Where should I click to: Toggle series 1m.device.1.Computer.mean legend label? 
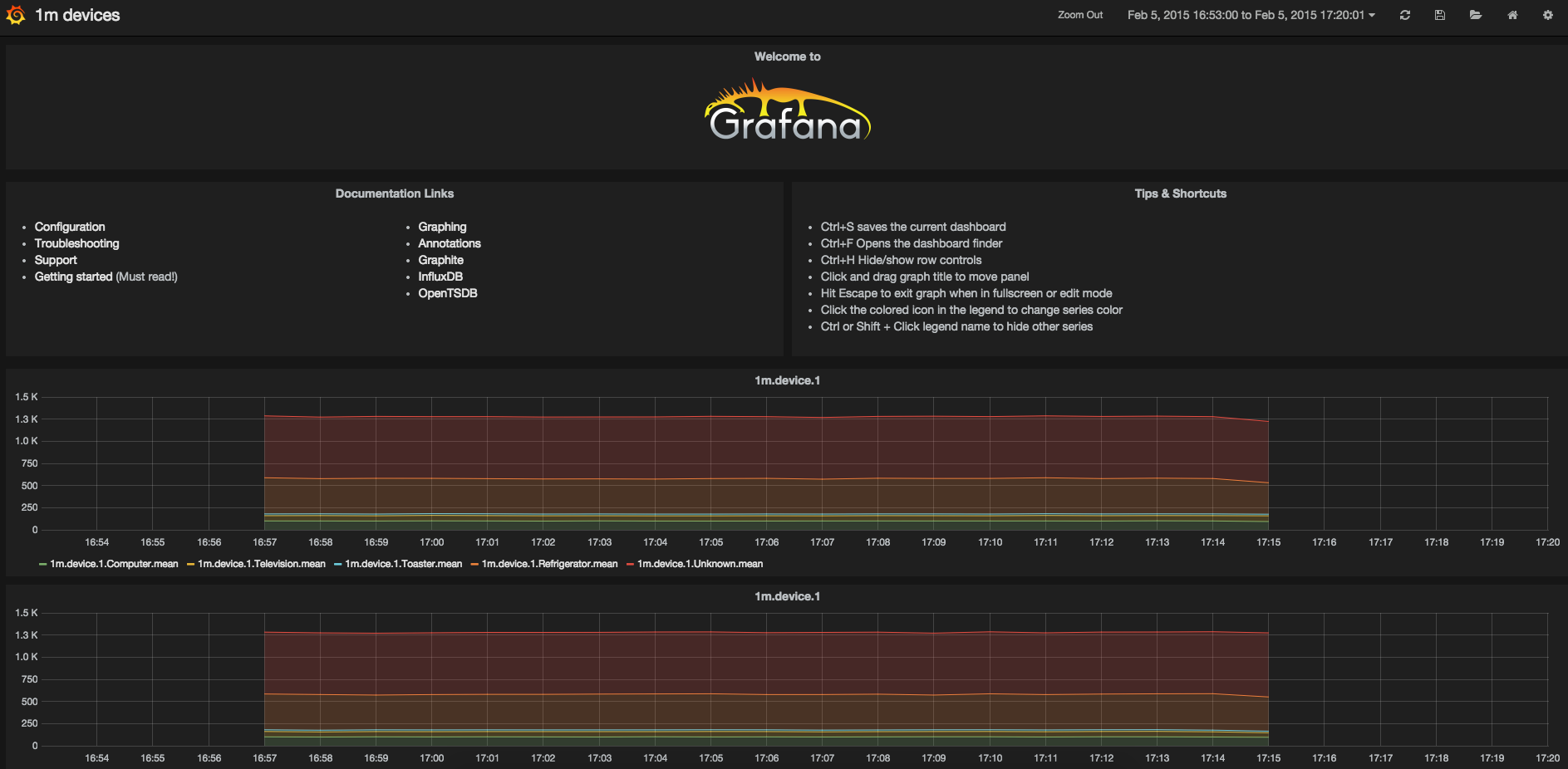(x=114, y=564)
